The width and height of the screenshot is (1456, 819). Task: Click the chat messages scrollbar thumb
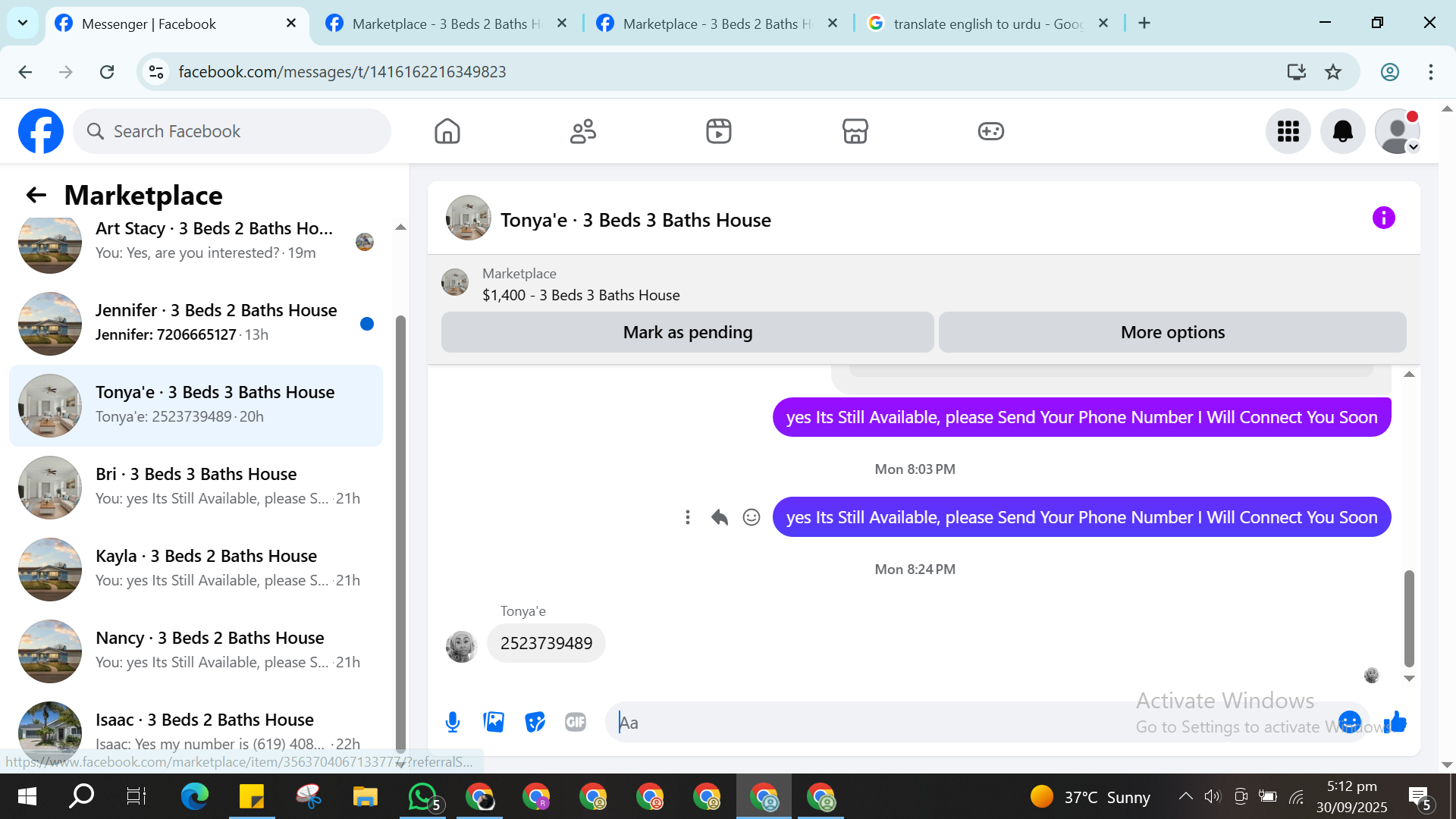tap(1409, 618)
